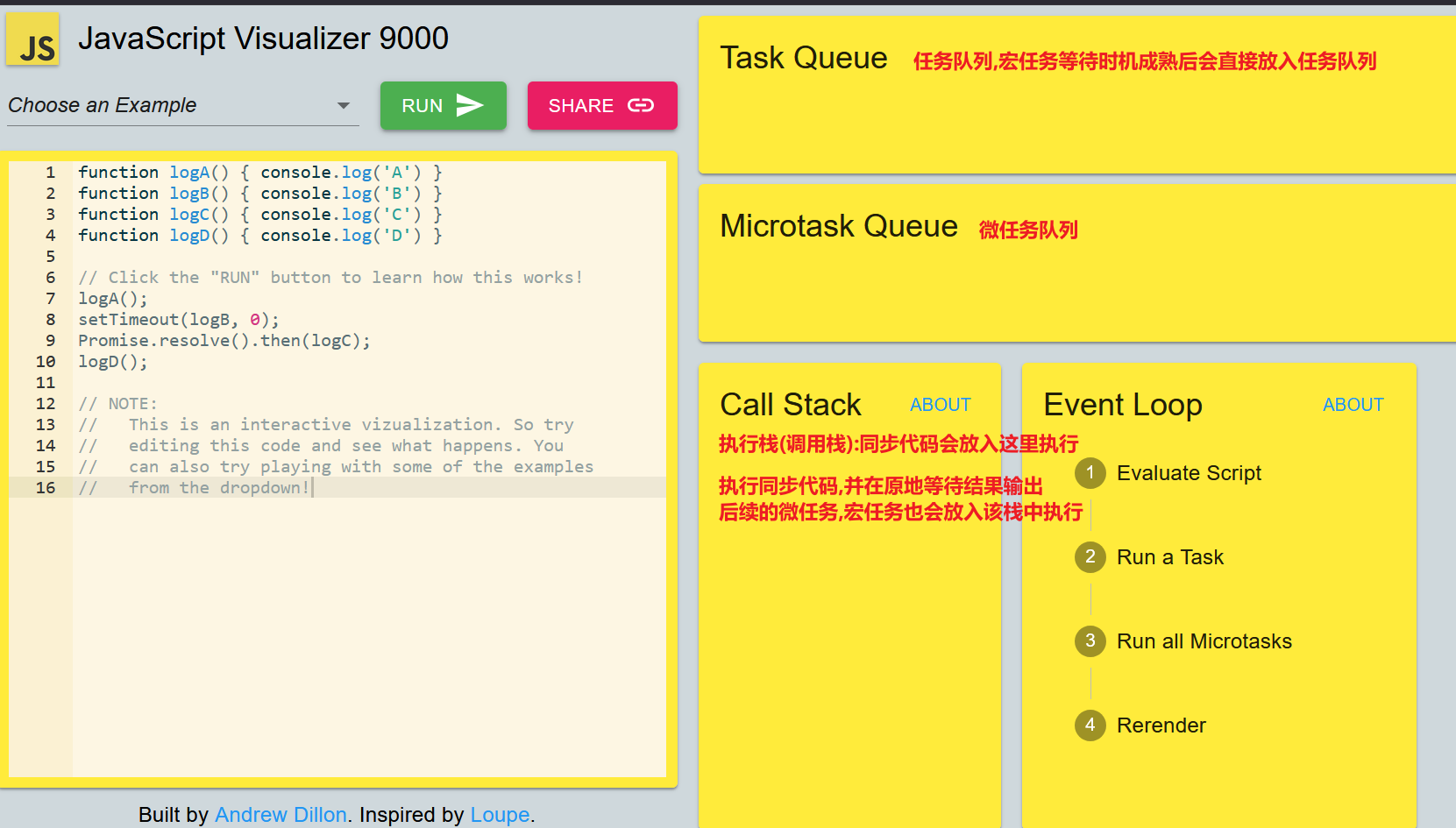Click the step 1 circle for Evaluate Script
1456x828 pixels.
tap(1090, 473)
